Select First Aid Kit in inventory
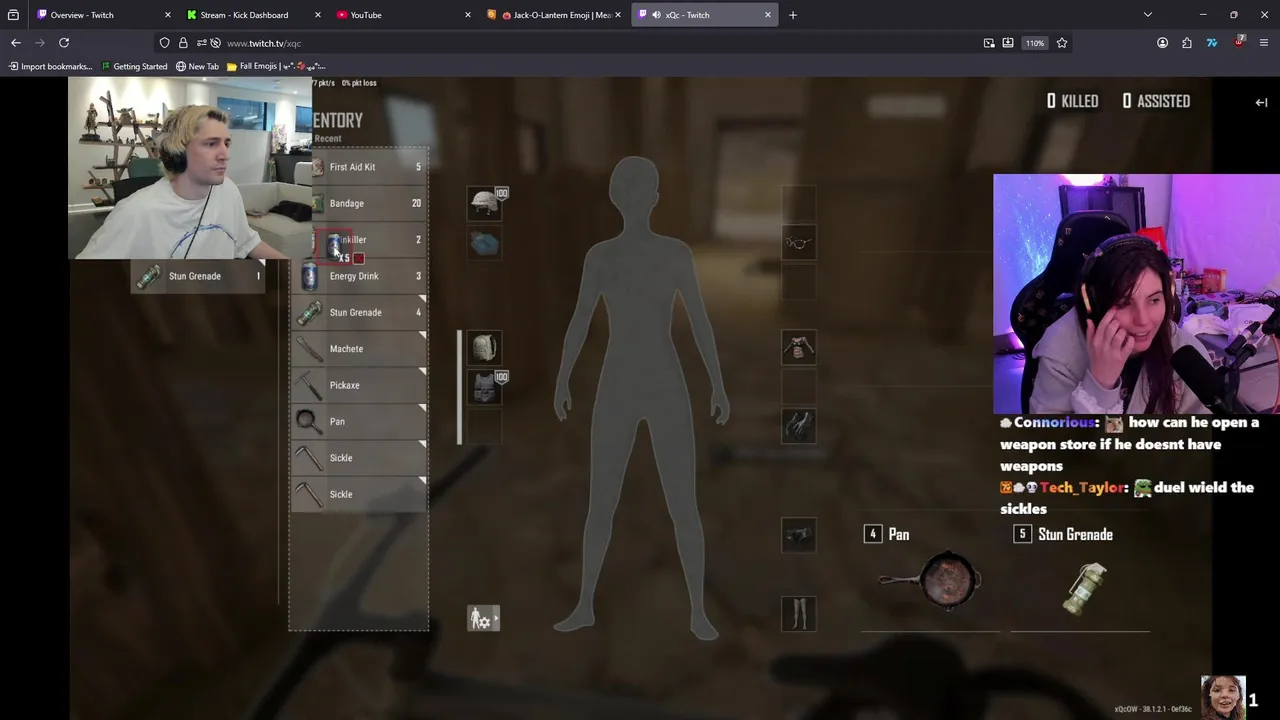Image resolution: width=1280 pixels, height=720 pixels. 360,167
